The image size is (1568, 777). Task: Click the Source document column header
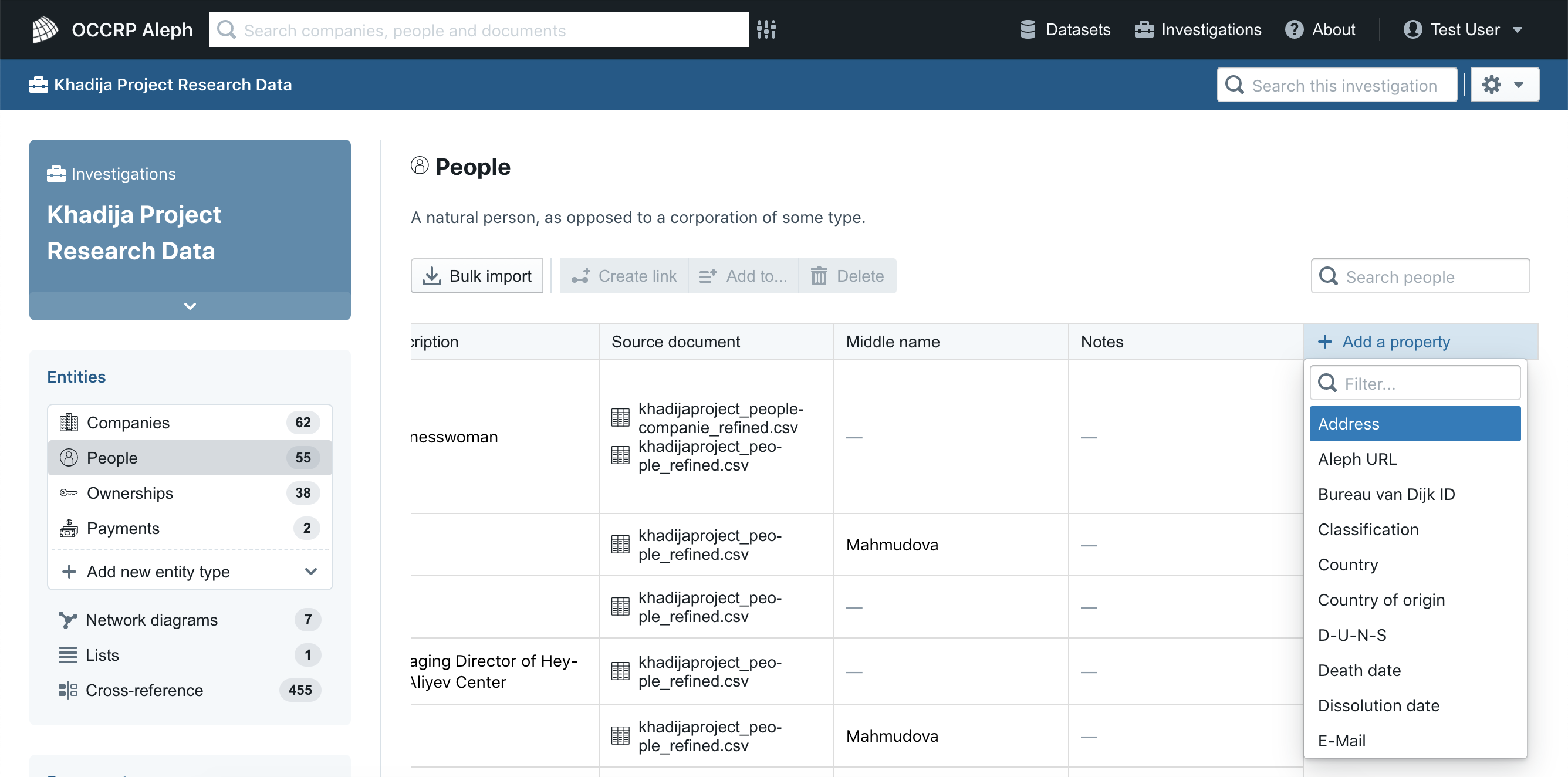point(716,341)
